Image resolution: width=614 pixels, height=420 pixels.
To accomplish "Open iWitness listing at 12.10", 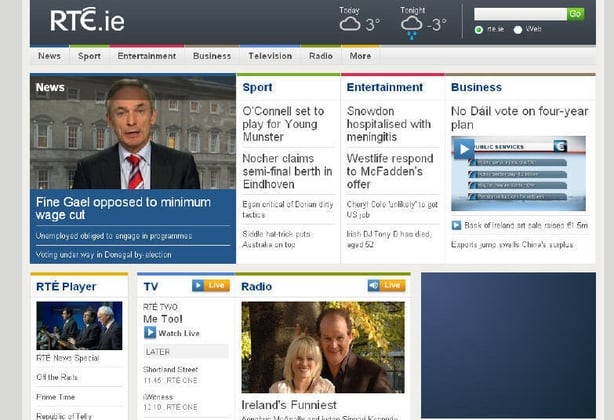I will pos(158,397).
